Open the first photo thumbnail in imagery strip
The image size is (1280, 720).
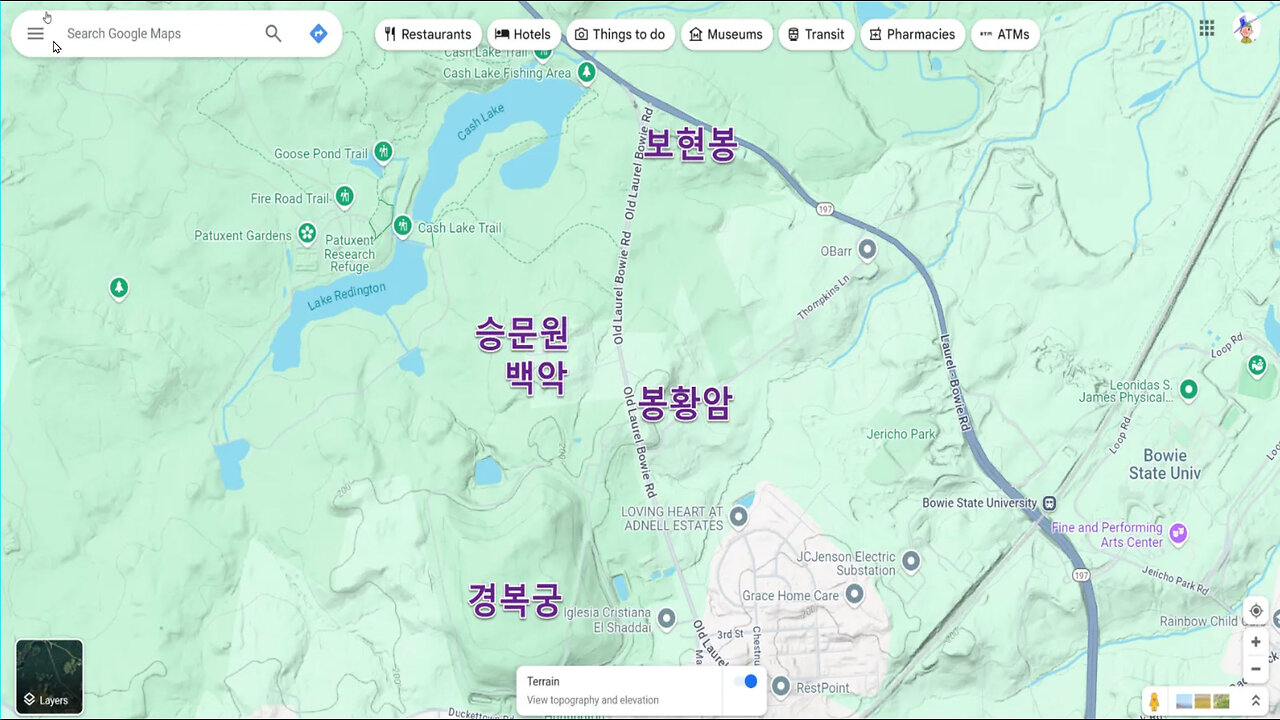click(x=1185, y=702)
